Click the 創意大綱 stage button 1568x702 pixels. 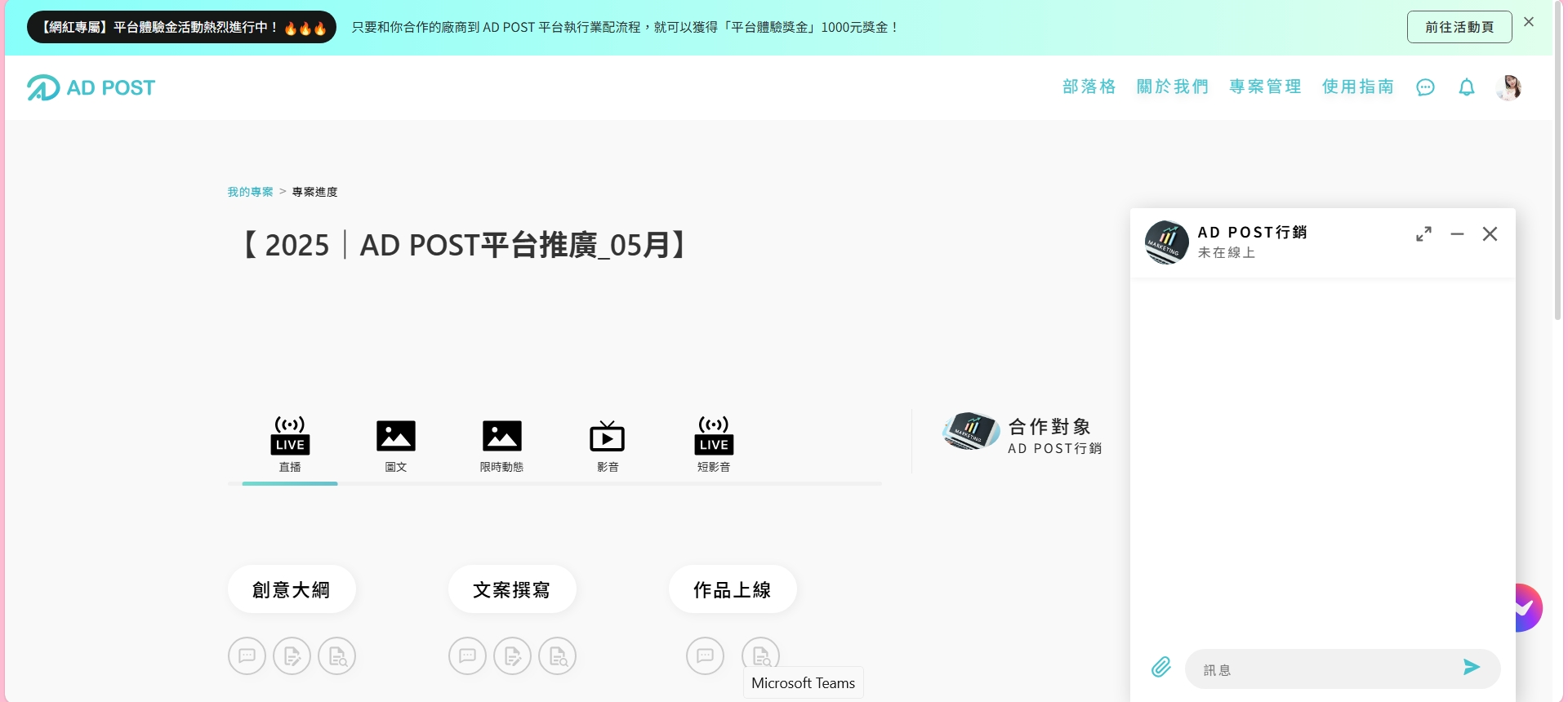click(292, 589)
